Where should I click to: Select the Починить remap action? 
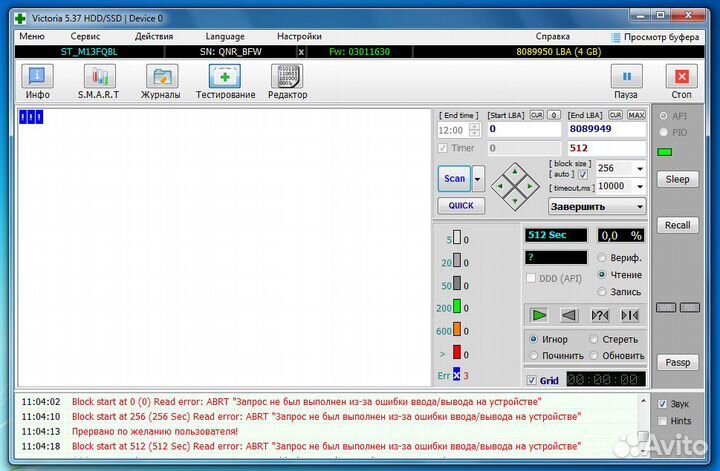point(533,355)
